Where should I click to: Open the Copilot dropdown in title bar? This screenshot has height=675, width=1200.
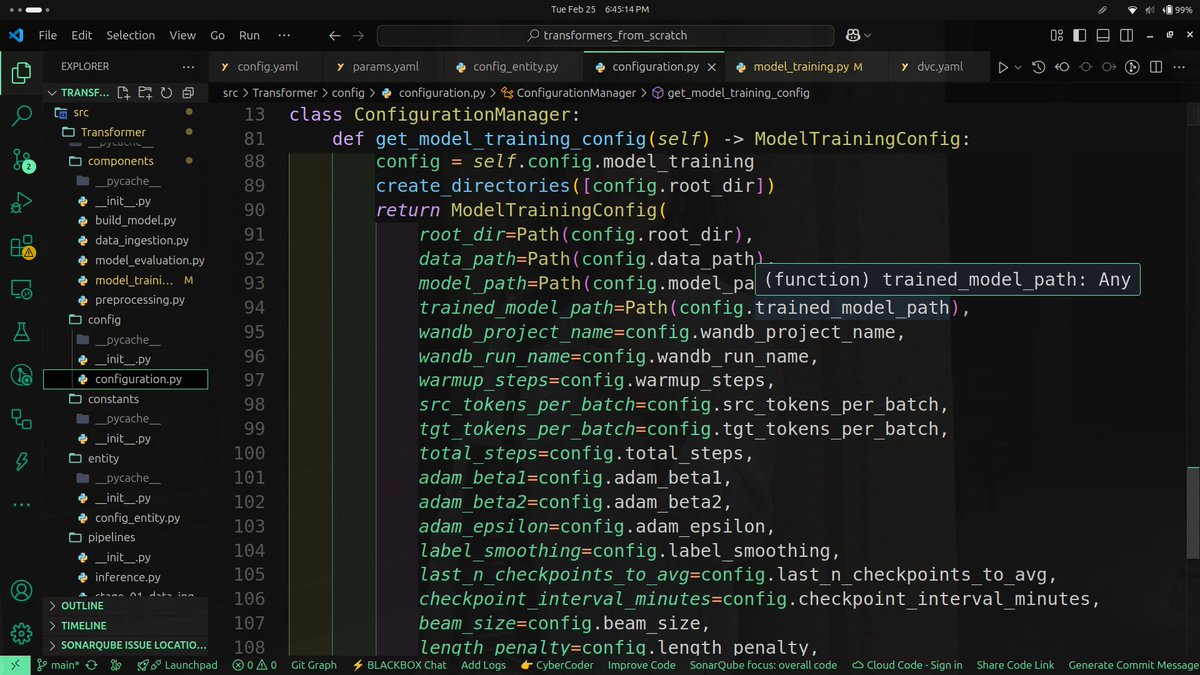pyautogui.click(x=866, y=35)
